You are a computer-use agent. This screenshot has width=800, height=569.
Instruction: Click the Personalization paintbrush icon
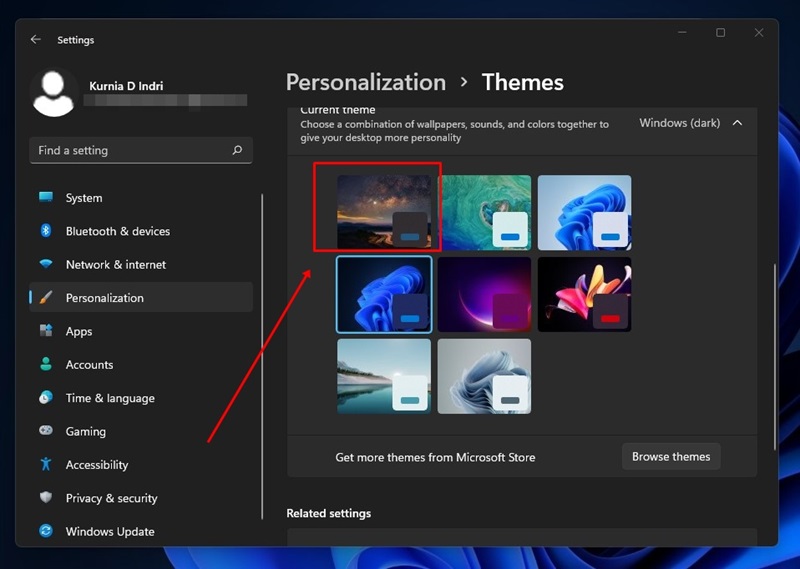tap(46, 298)
